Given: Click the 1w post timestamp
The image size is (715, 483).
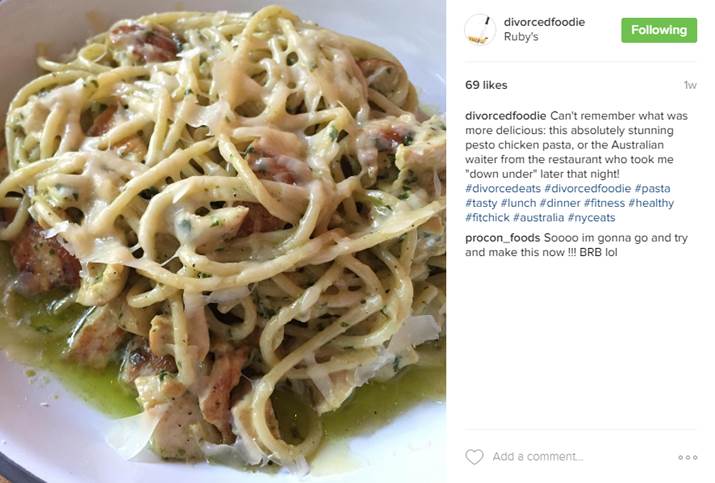Looking at the screenshot, I should (x=690, y=85).
